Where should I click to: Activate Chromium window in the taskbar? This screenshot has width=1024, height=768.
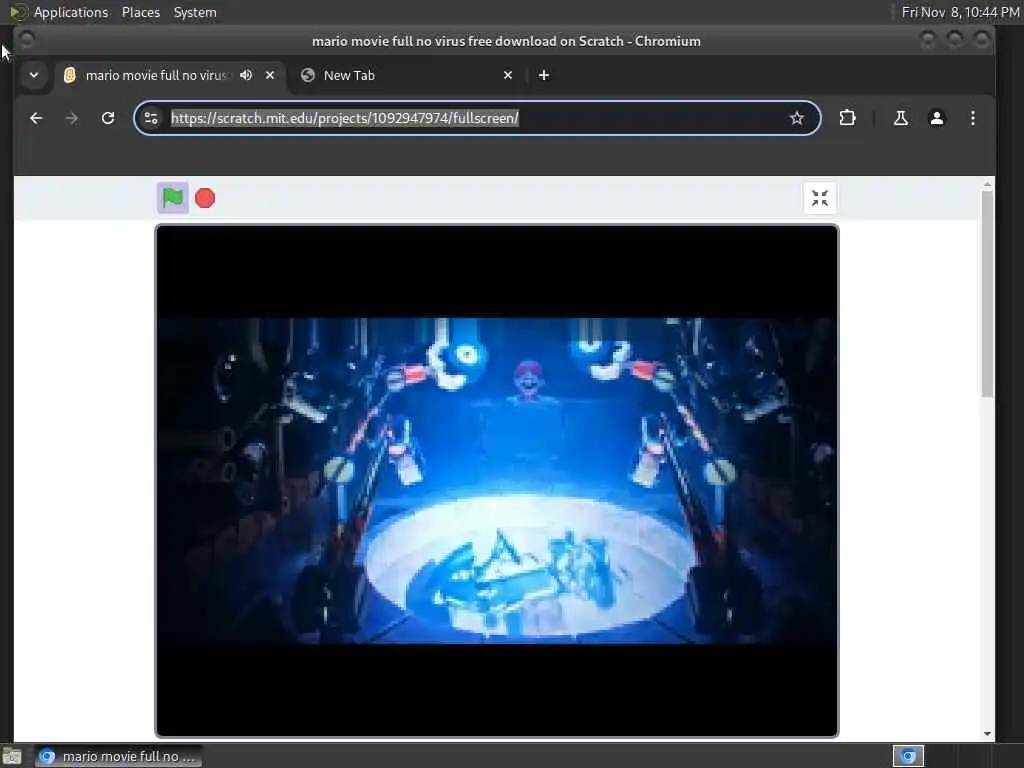tap(118, 756)
